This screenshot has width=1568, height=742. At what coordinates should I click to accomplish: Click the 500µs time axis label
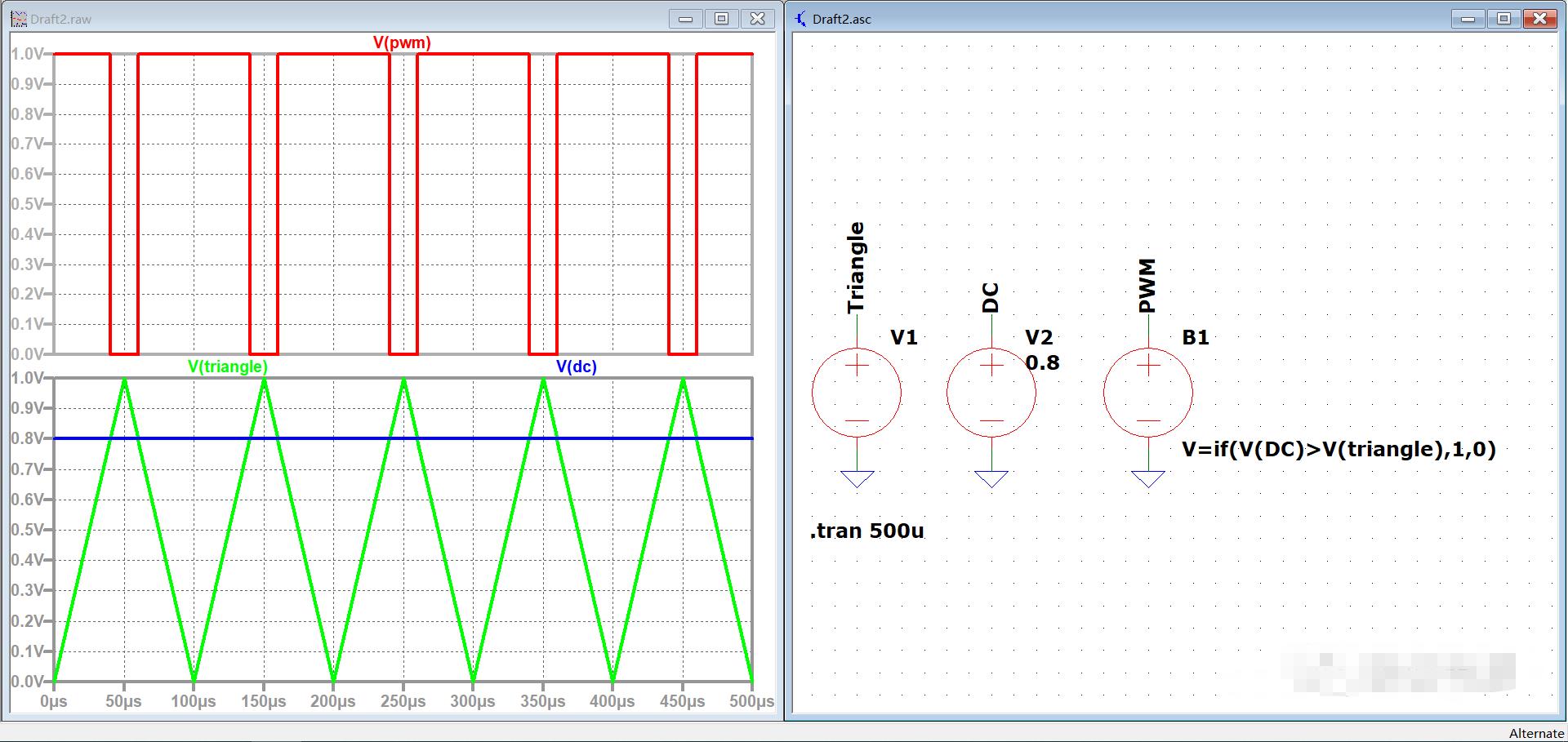pos(752,701)
